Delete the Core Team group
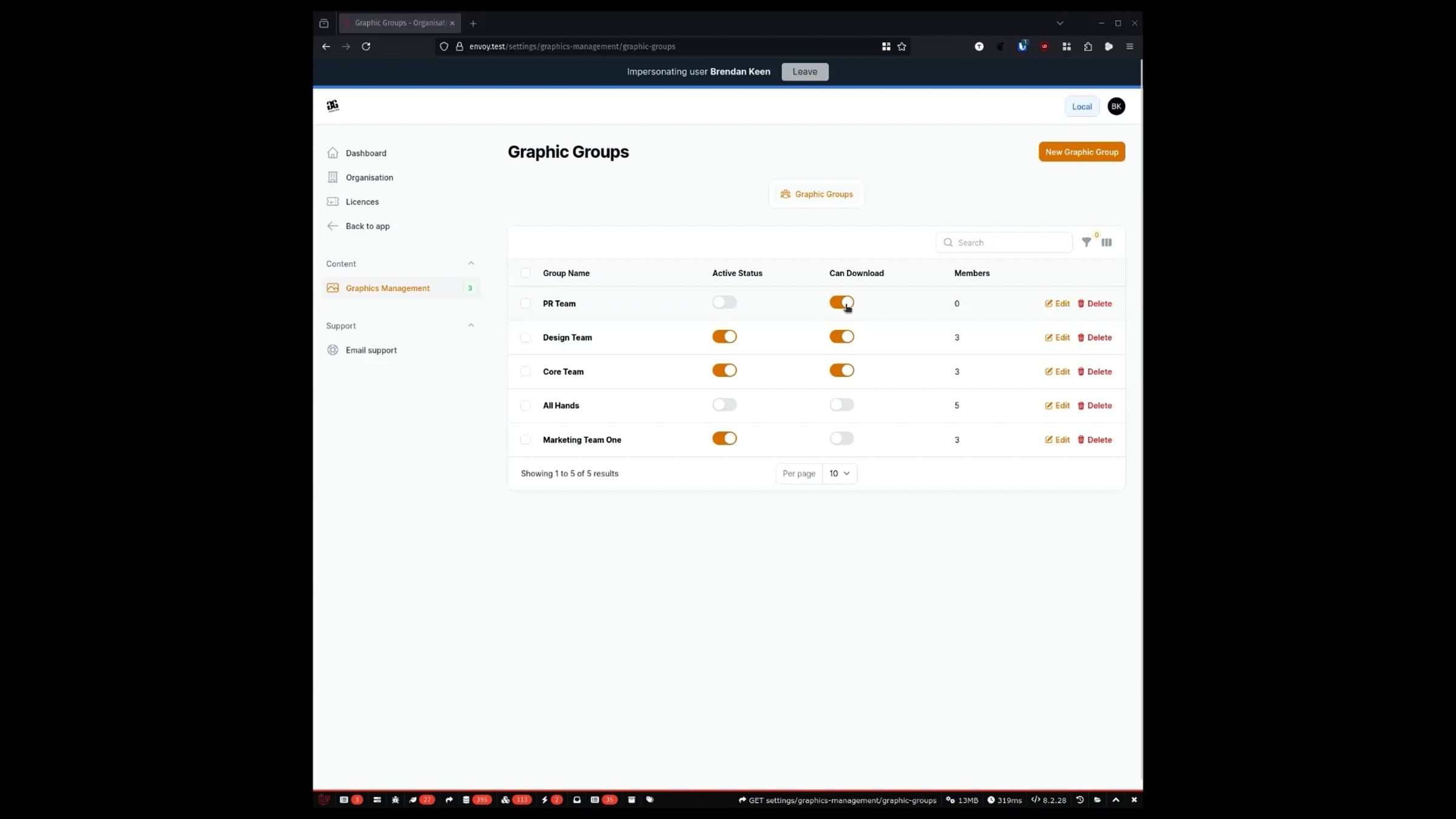 click(x=1094, y=371)
